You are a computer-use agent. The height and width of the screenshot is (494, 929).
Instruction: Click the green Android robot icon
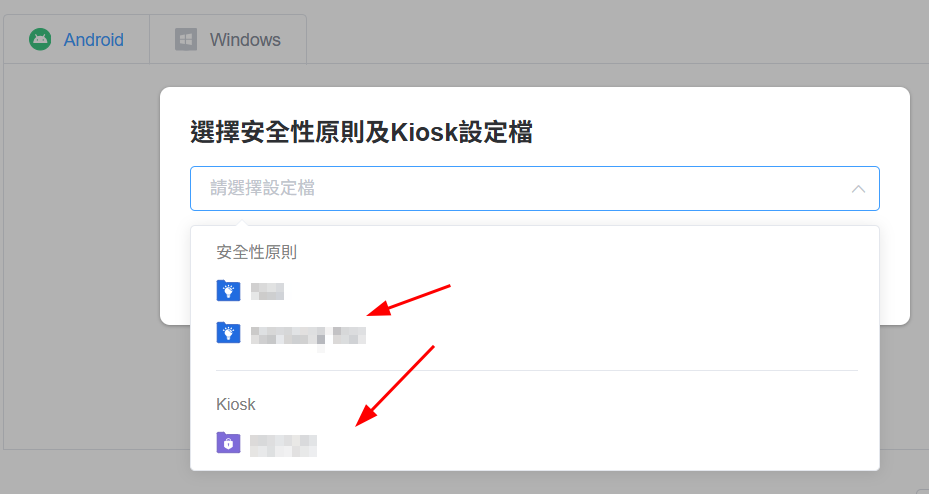pyautogui.click(x=40, y=40)
